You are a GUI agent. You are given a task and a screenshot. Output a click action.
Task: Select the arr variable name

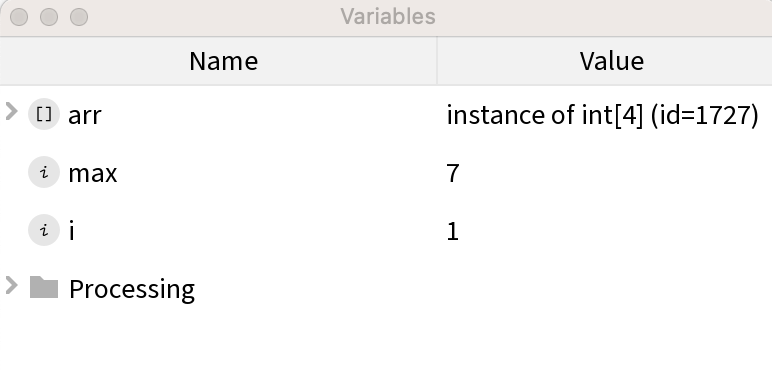[85, 115]
